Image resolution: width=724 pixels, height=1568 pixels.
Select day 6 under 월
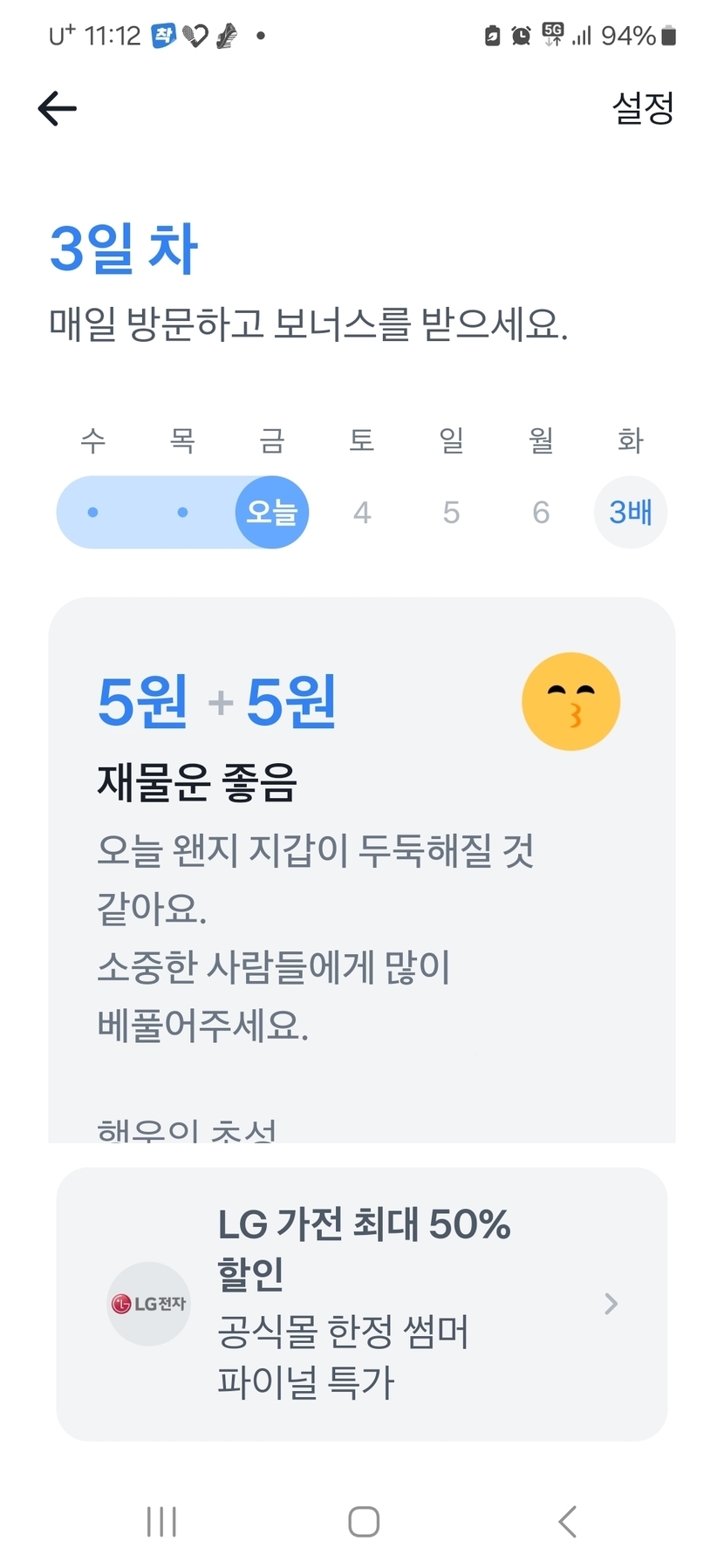click(x=541, y=512)
